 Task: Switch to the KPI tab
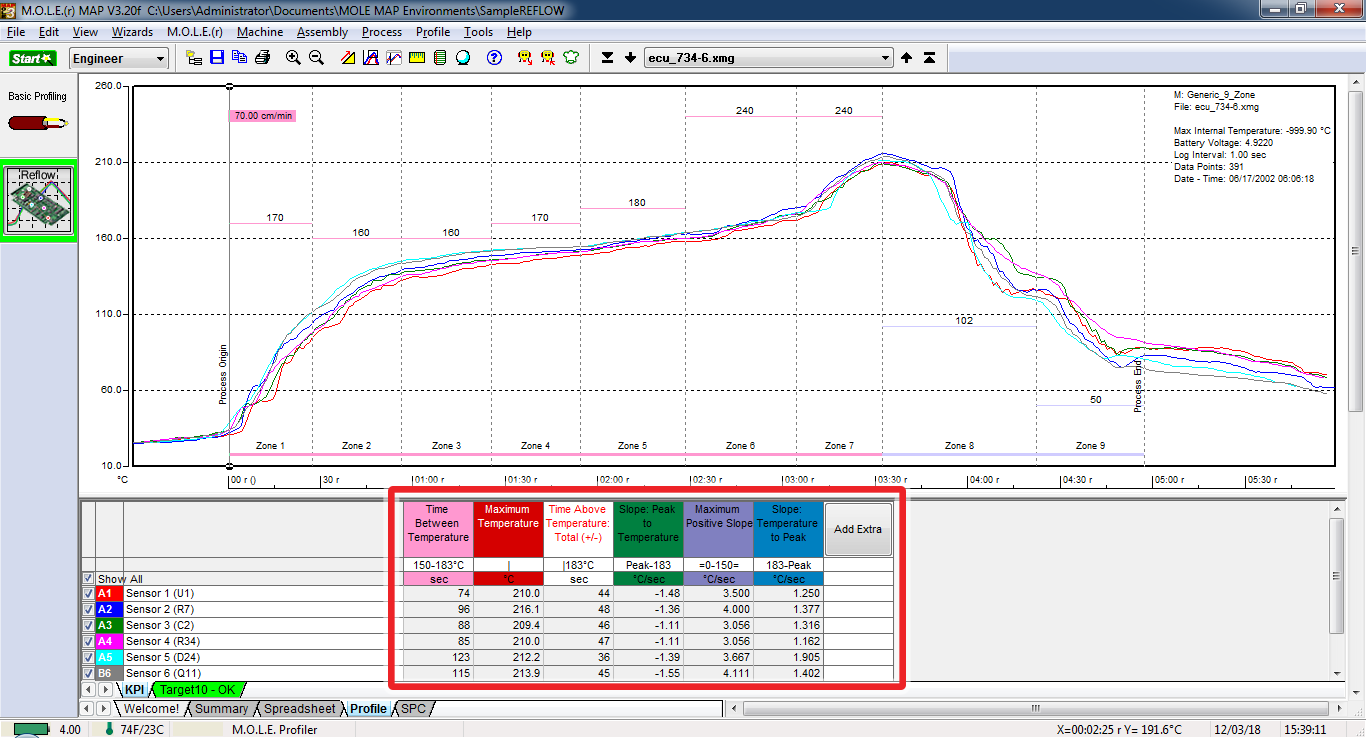[x=134, y=690]
